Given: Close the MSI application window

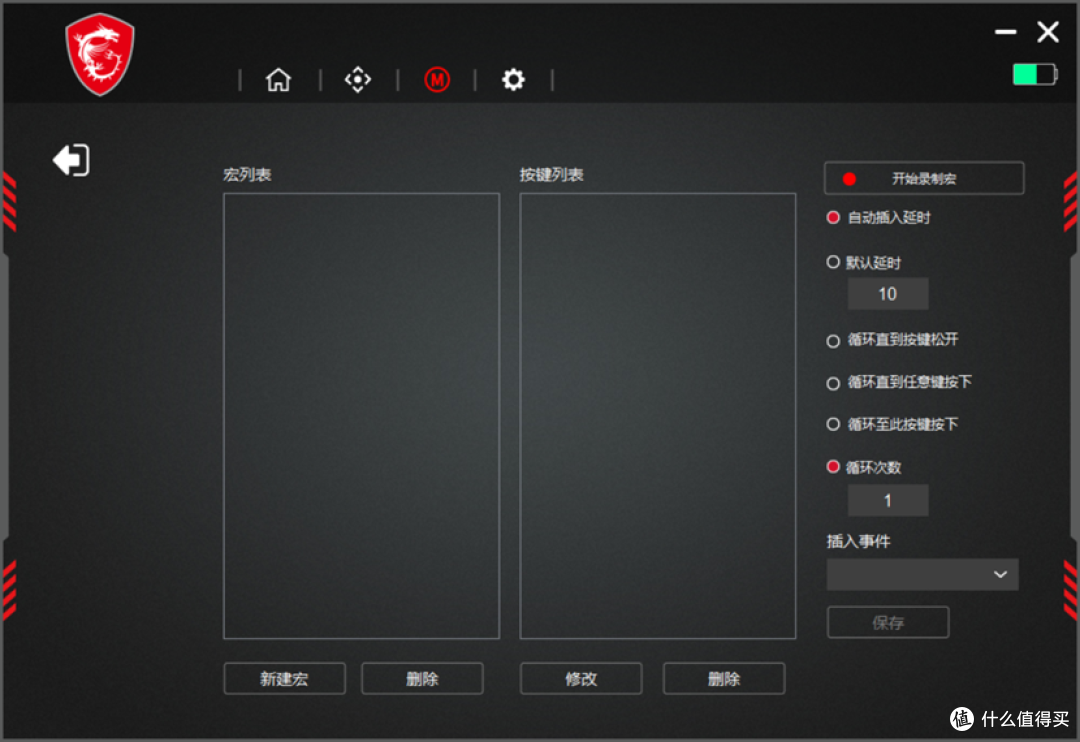Looking at the screenshot, I should pos(1048,32).
